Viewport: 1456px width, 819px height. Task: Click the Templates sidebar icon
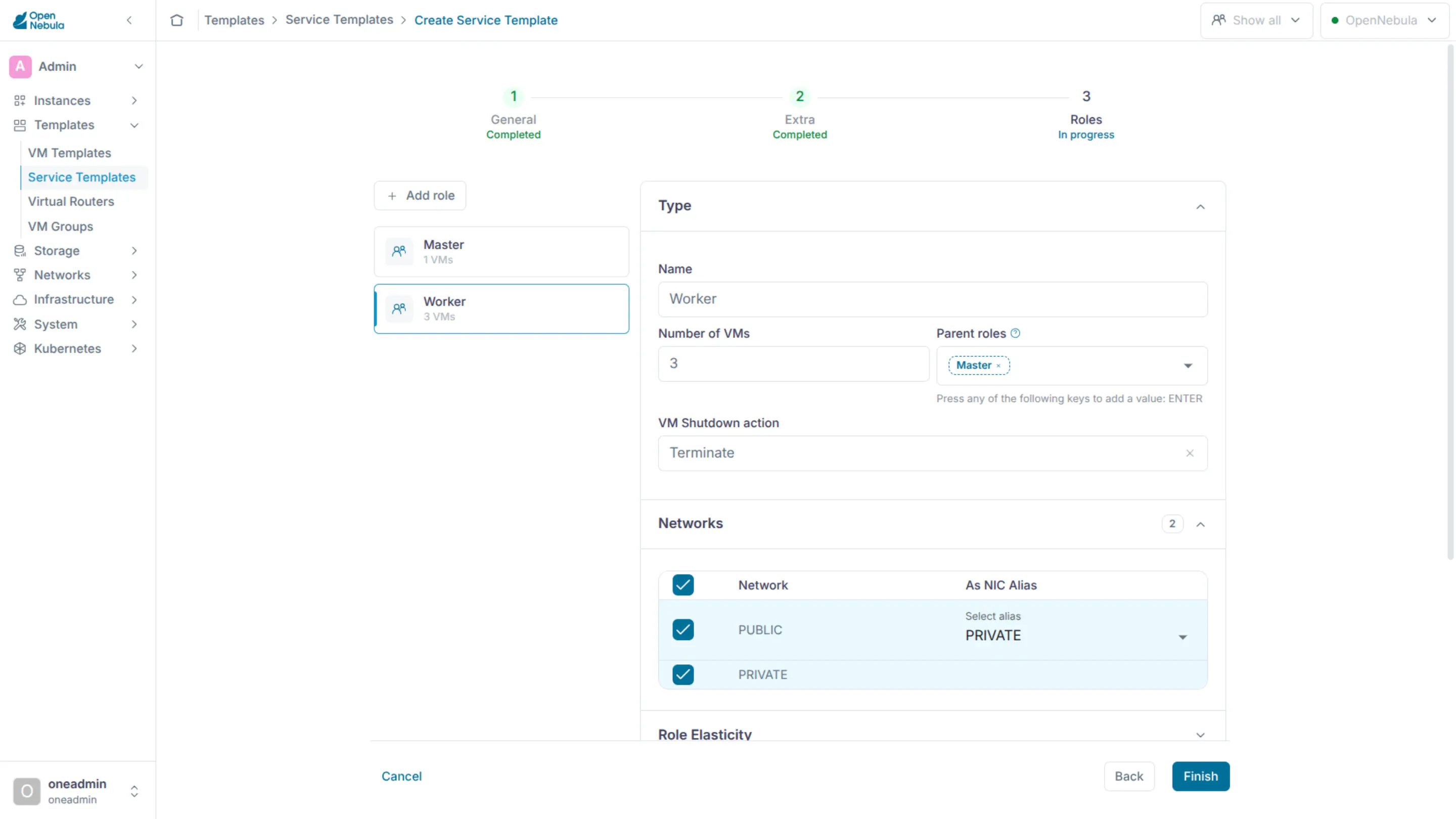(x=20, y=125)
